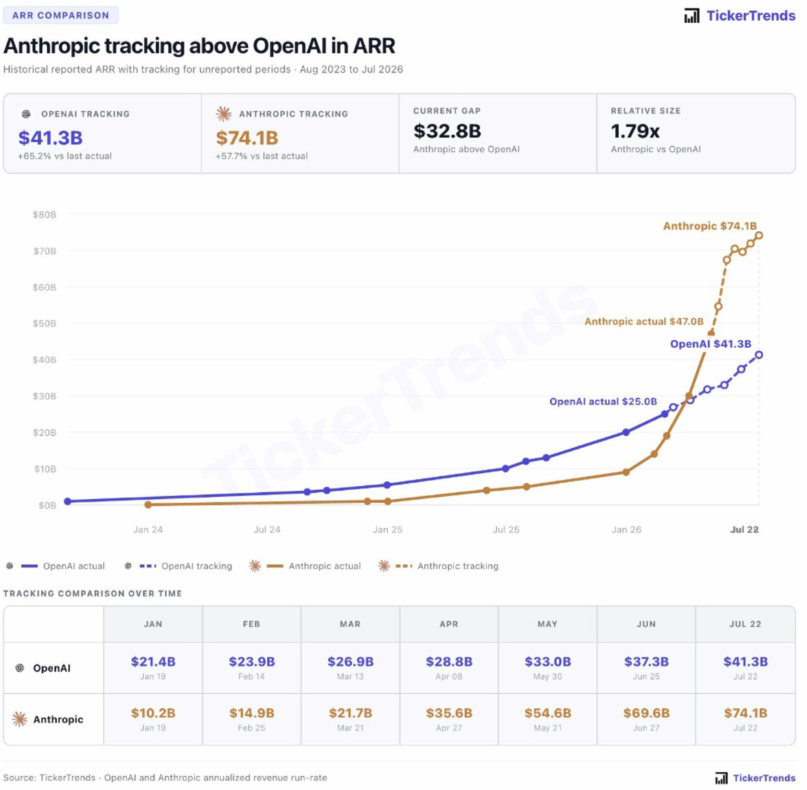
Task: Click the TickerTrends brand name in header
Action: click(x=751, y=16)
